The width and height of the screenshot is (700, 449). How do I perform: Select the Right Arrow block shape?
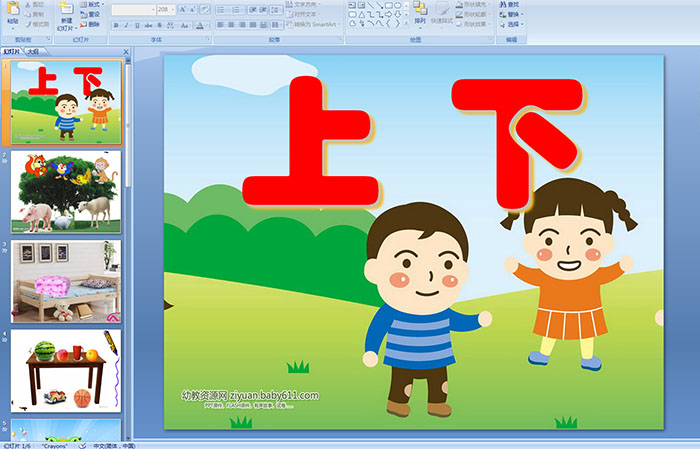point(388,14)
